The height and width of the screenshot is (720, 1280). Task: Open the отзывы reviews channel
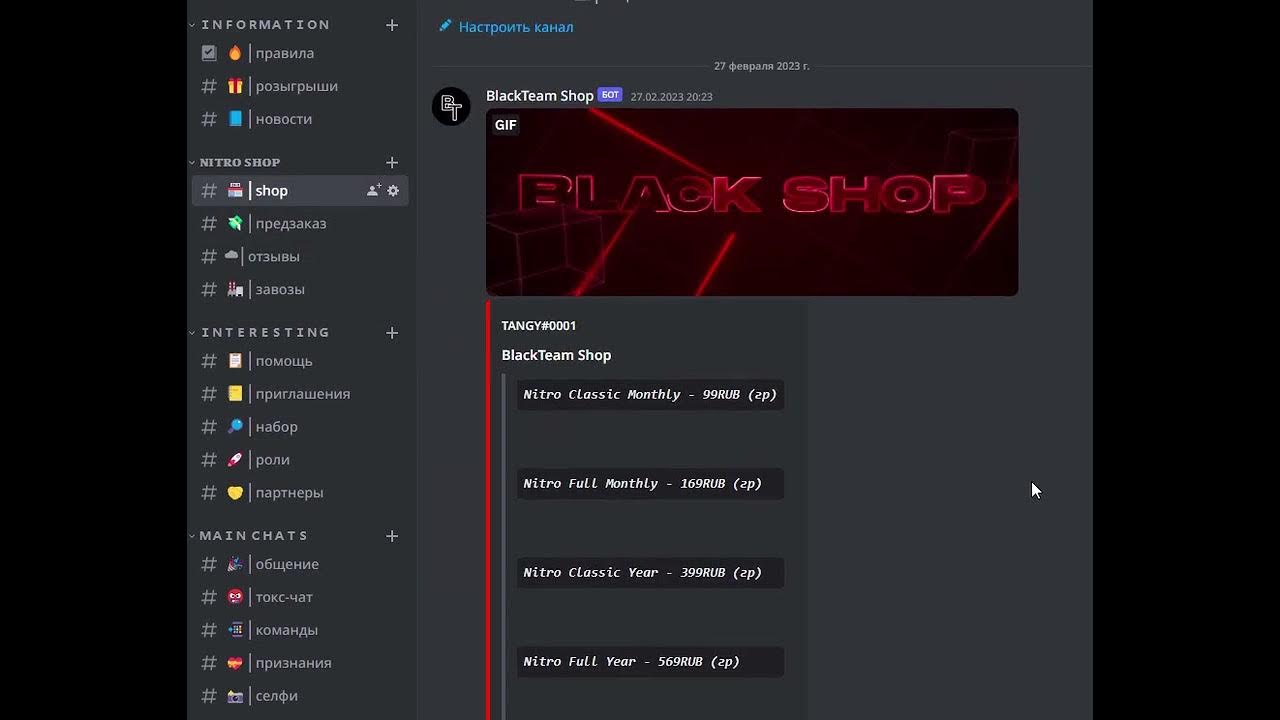[300, 257]
